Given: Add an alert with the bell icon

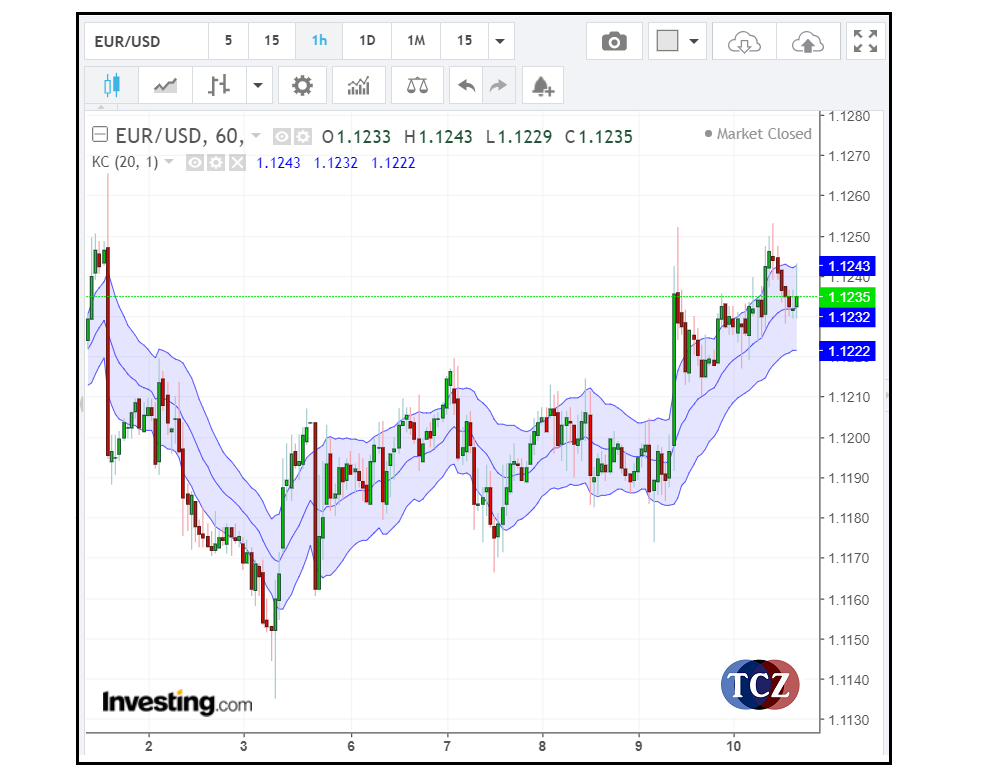Looking at the screenshot, I should [543, 86].
